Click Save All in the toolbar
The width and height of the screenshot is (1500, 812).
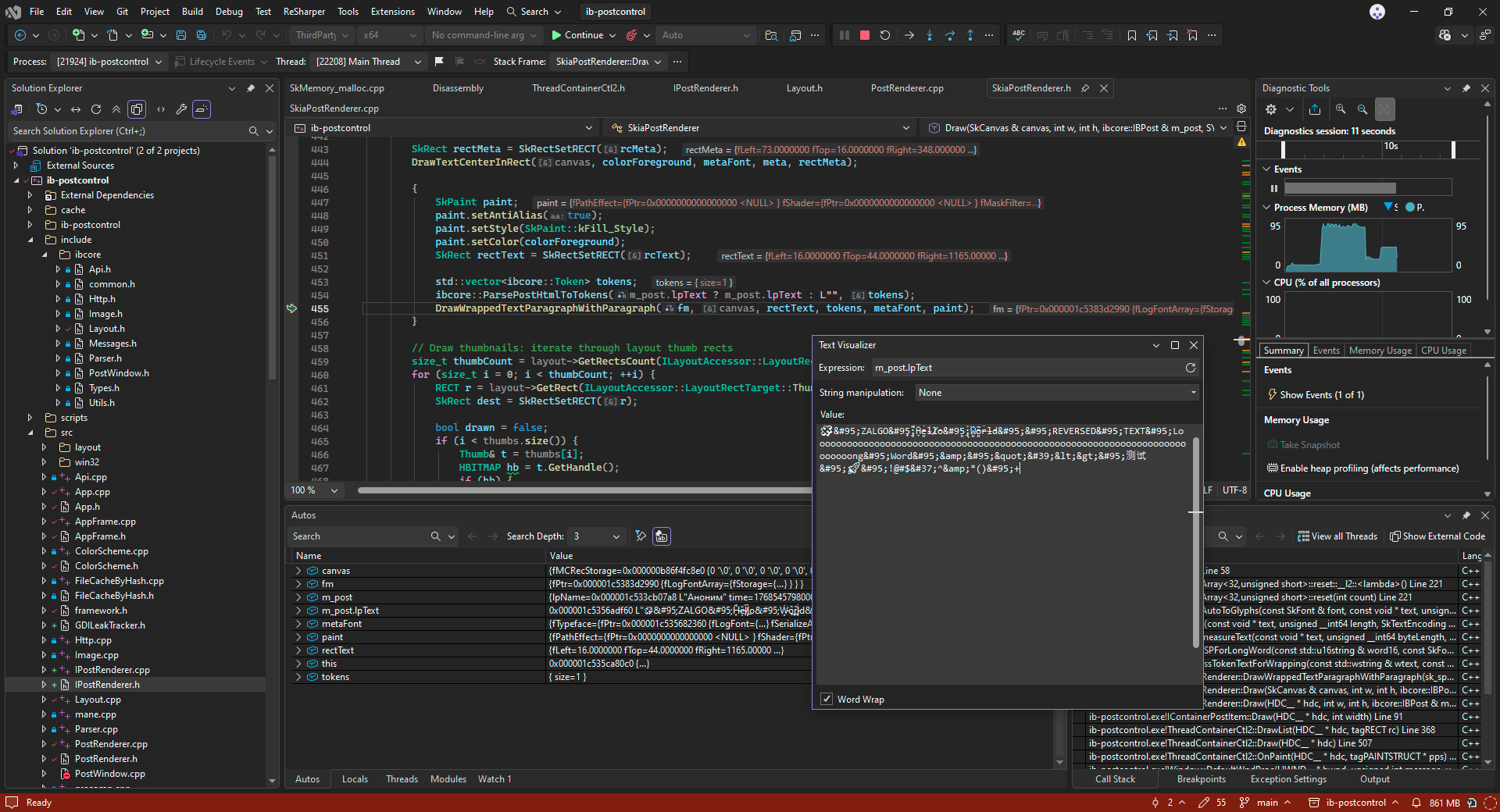point(202,35)
